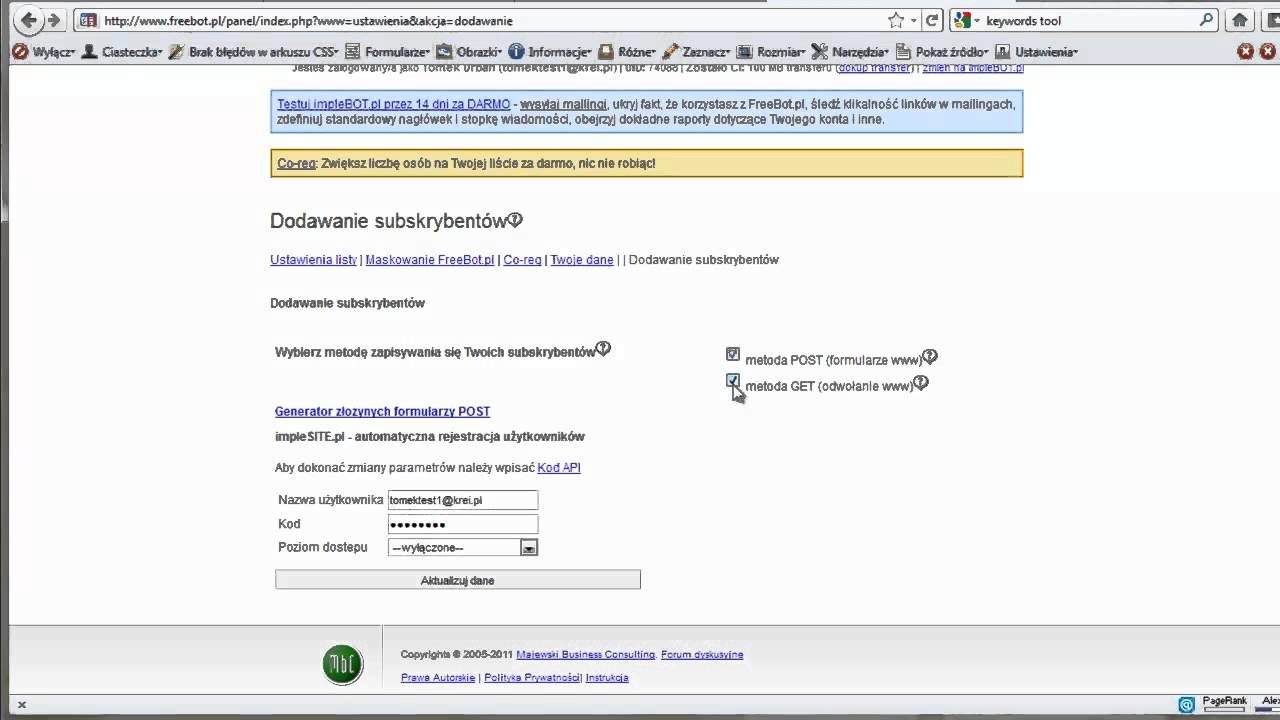The image size is (1280, 720).
Task: Open Generator złożonych formularzy POST link
Action: [382, 411]
